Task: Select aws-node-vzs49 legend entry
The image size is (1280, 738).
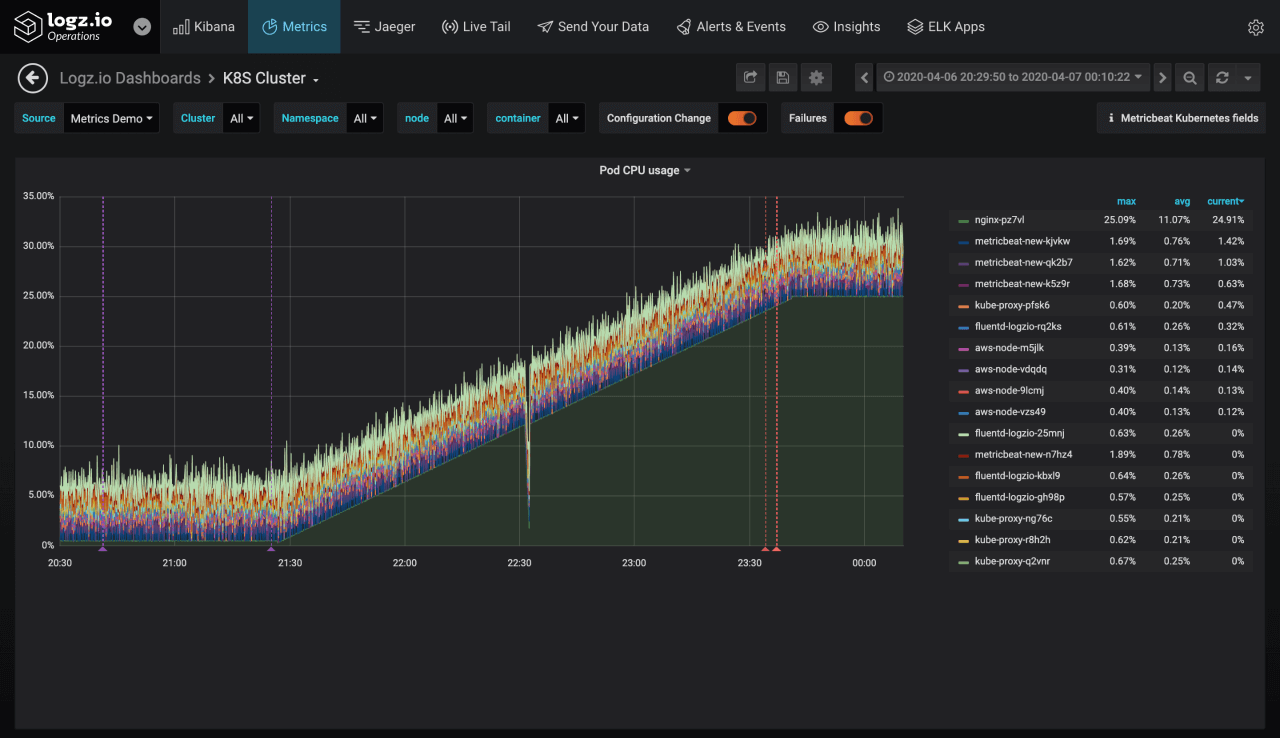Action: point(1010,412)
